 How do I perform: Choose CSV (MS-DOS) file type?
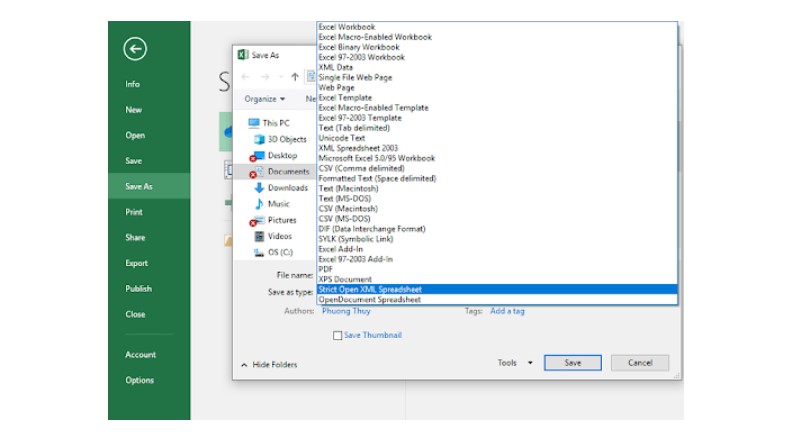click(x=497, y=219)
